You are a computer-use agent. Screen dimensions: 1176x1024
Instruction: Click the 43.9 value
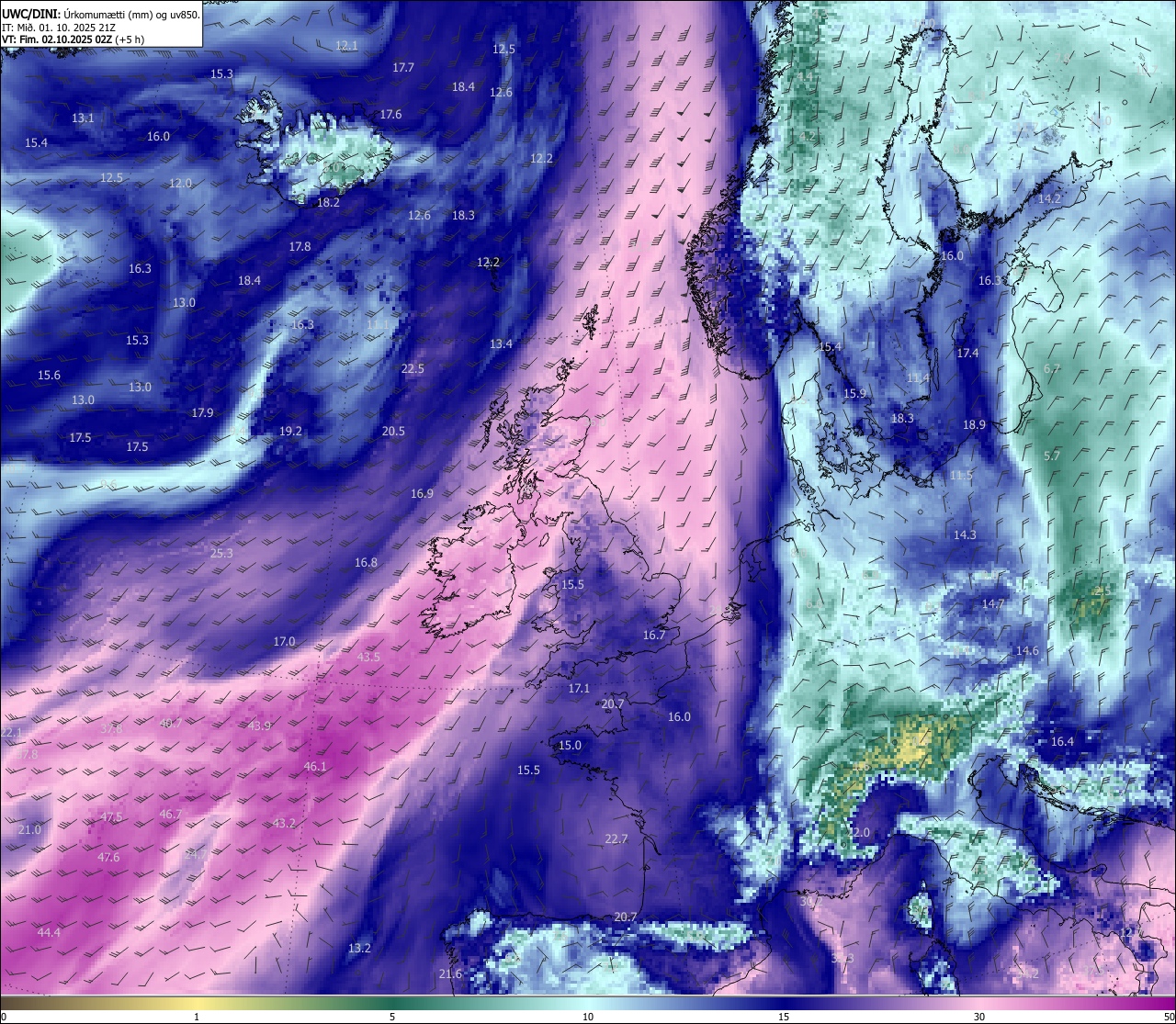coord(259,726)
